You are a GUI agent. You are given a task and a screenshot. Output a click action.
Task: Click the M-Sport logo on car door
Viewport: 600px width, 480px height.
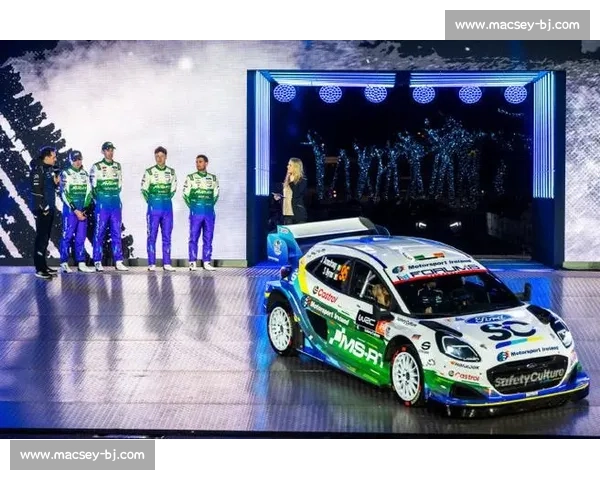355,348
